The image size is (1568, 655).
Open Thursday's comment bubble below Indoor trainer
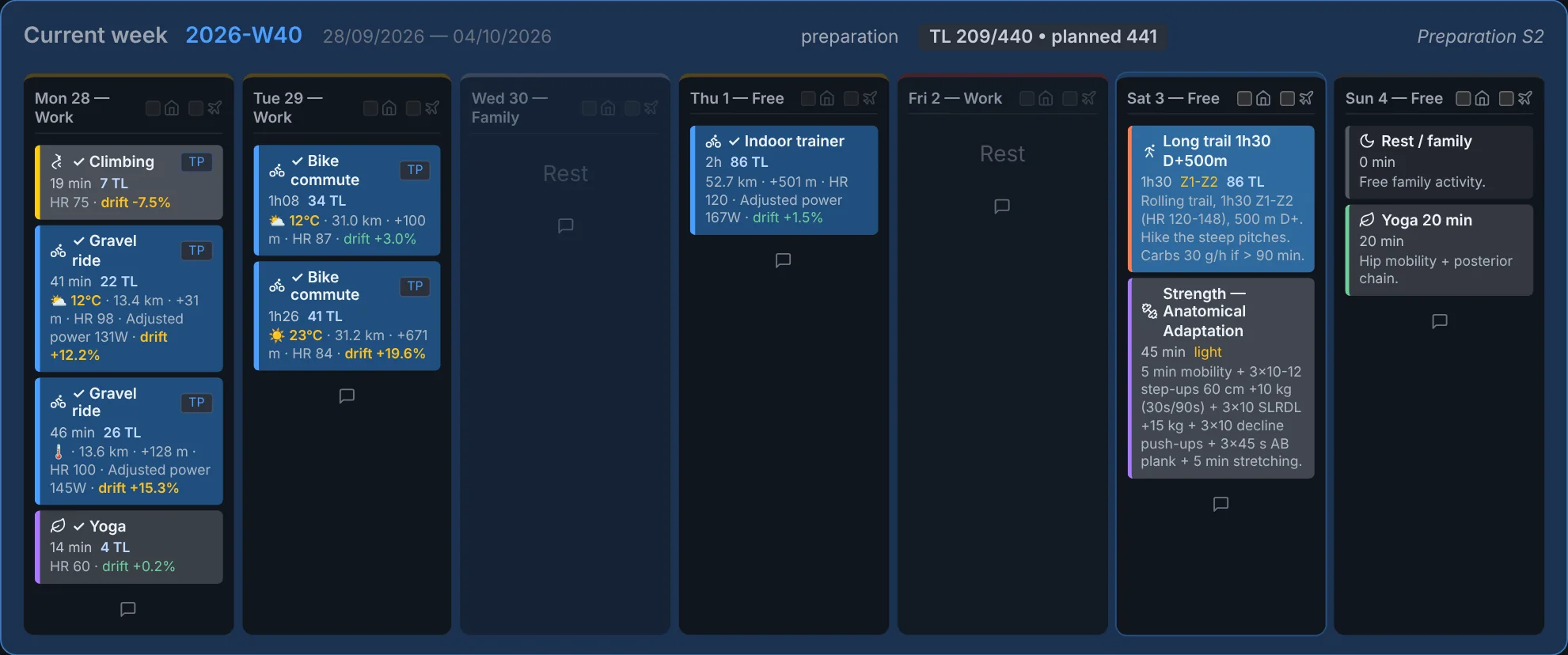pyautogui.click(x=783, y=260)
